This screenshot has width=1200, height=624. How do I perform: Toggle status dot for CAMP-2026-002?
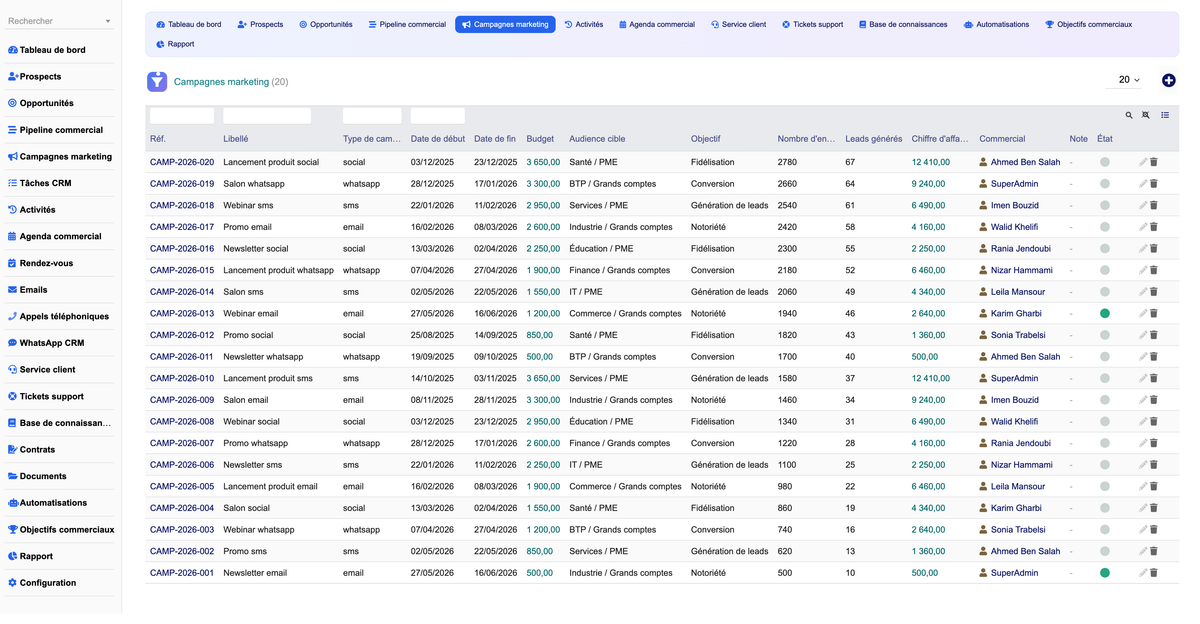pos(1105,551)
